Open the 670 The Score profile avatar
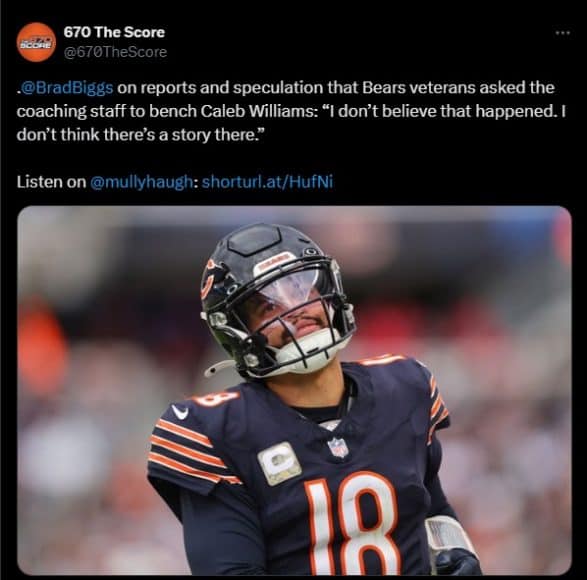The image size is (587, 580). point(36,42)
